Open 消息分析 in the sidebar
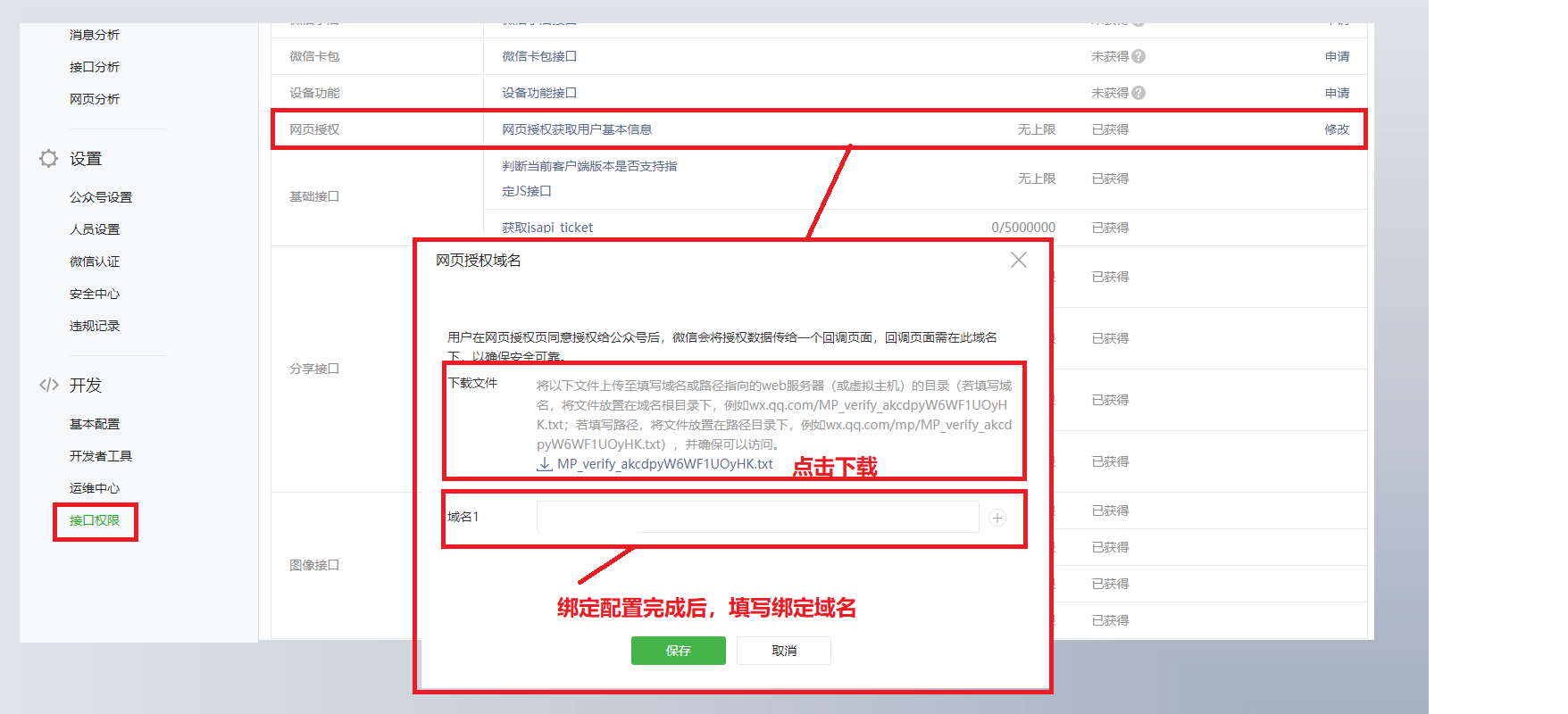Image resolution: width=1568 pixels, height=714 pixels. coord(95,35)
